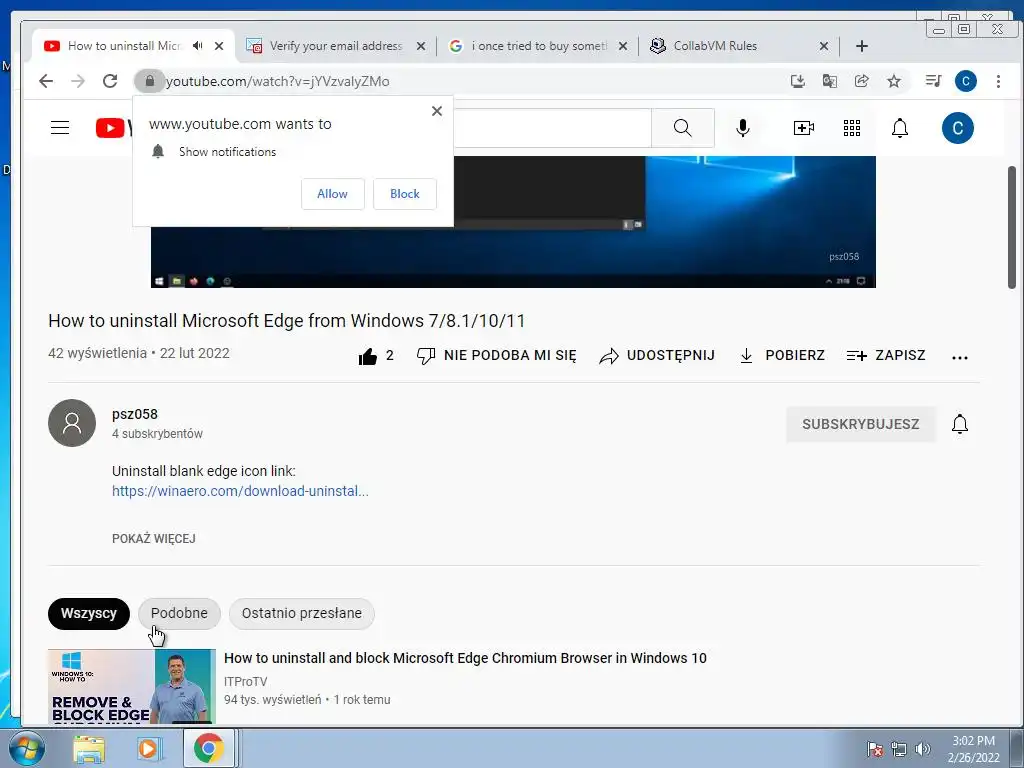This screenshot has width=1024, height=768.
Task: Go back with the browser back arrow
Action: coord(46,81)
